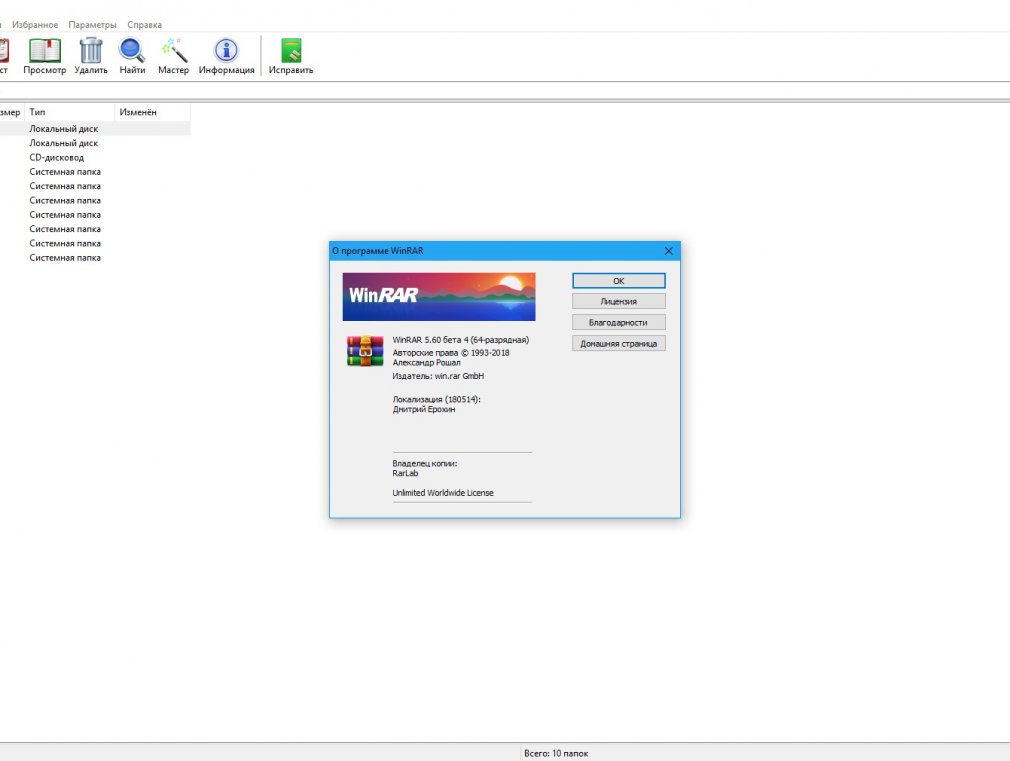Open the Найти magnifier tool
Screen dimensions: 1010x761
click(132, 50)
